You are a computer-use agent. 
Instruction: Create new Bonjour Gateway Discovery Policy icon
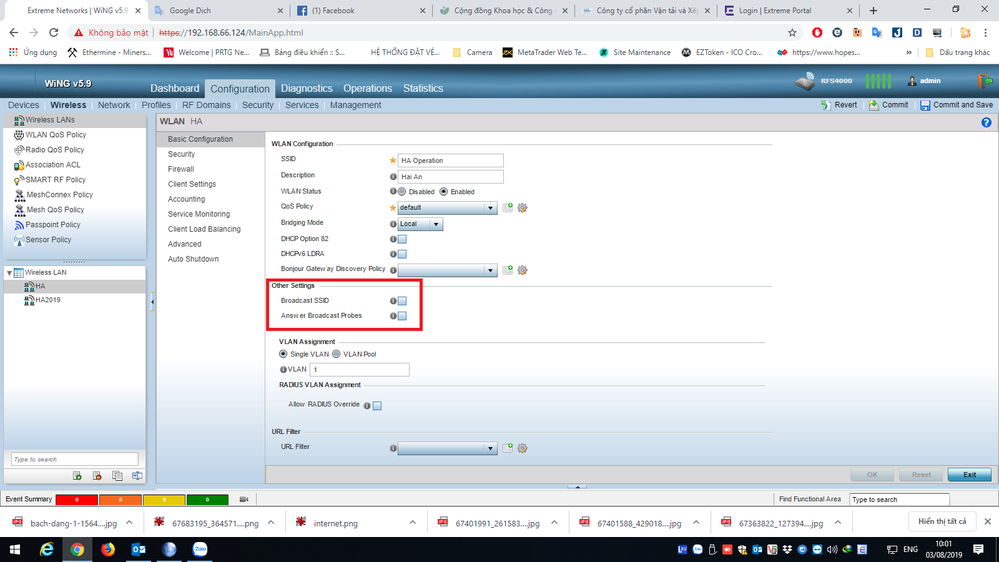coord(508,270)
